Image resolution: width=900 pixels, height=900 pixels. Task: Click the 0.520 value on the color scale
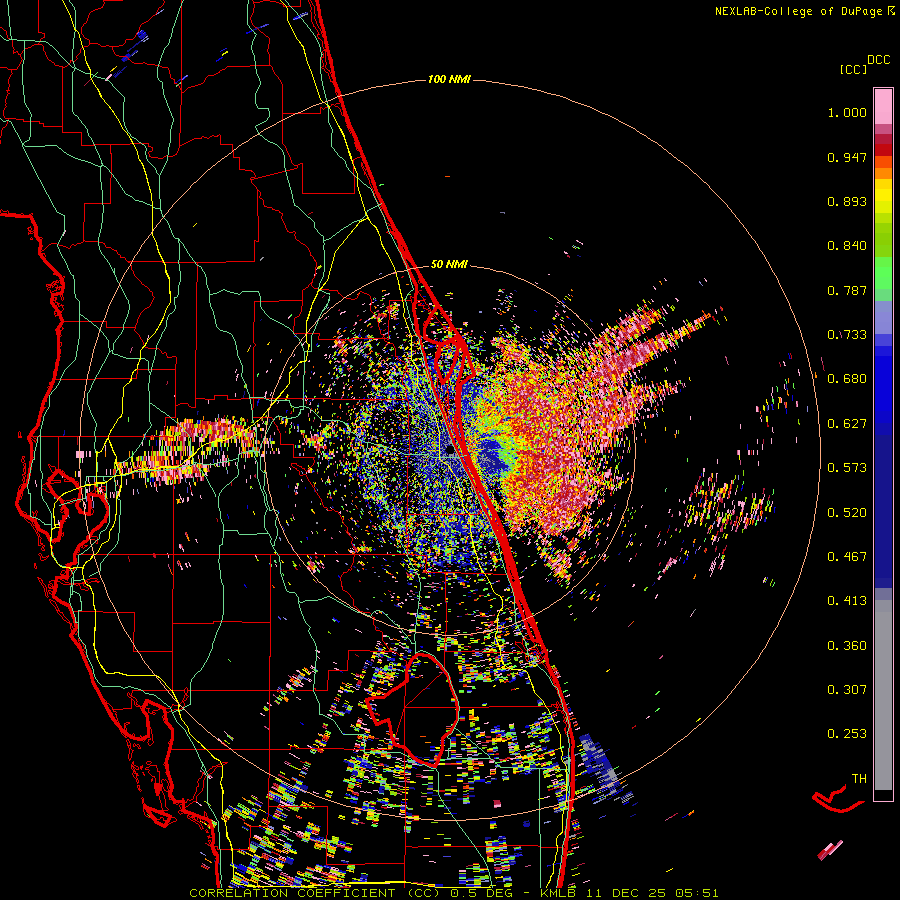coord(847,513)
